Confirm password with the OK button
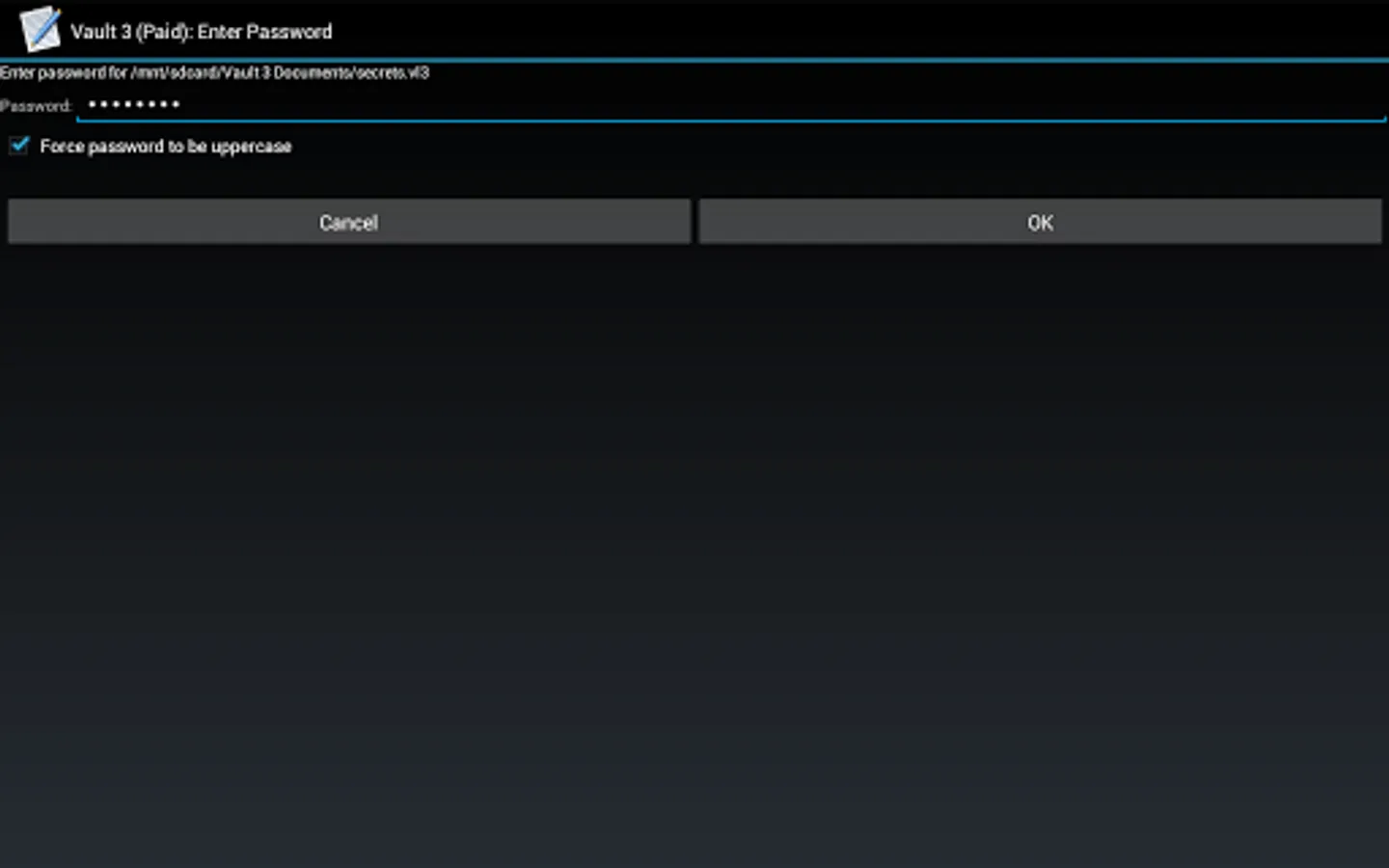Screen dimensions: 1389x868 (1040, 222)
